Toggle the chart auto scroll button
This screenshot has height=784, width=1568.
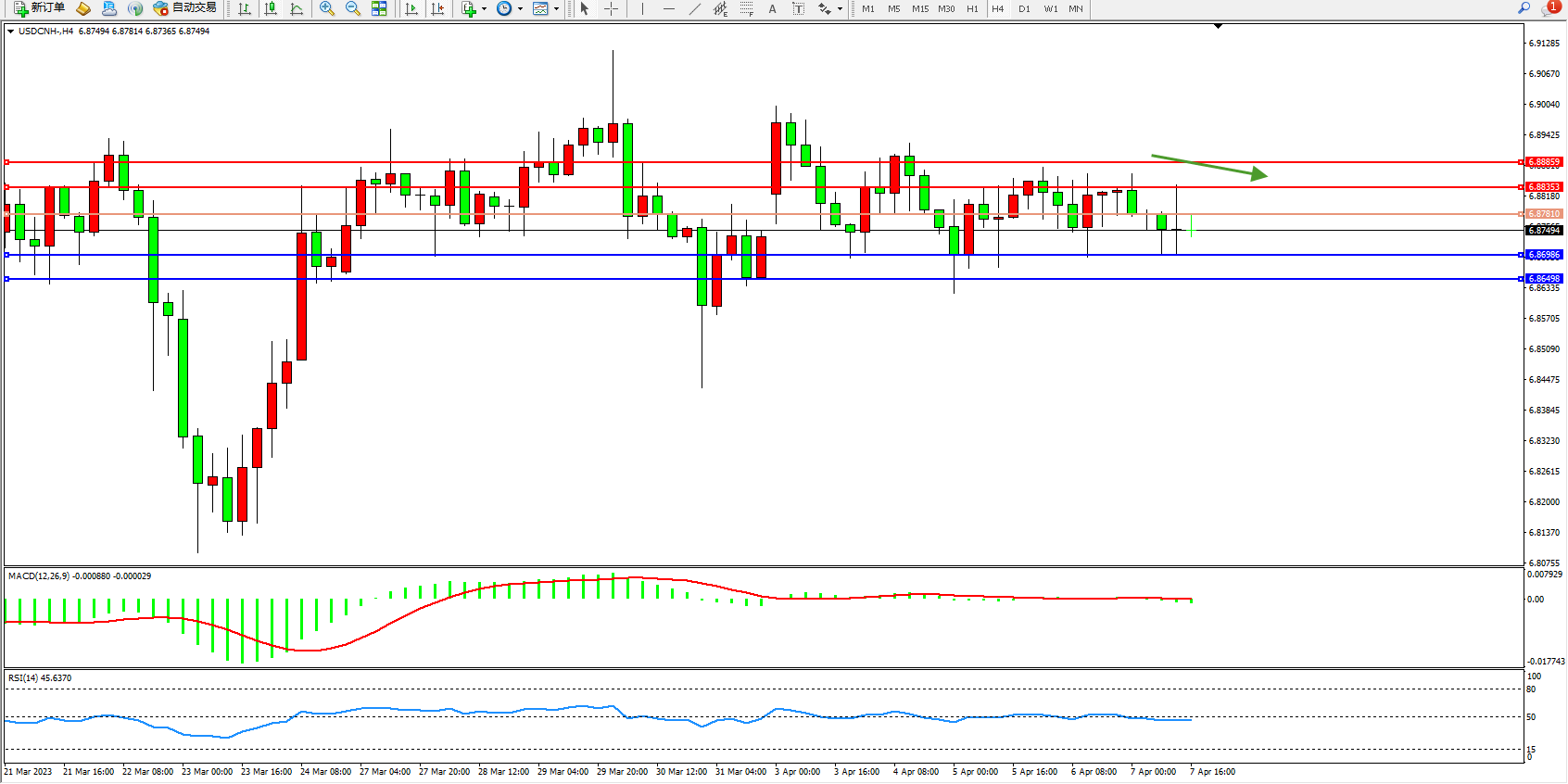click(x=411, y=8)
